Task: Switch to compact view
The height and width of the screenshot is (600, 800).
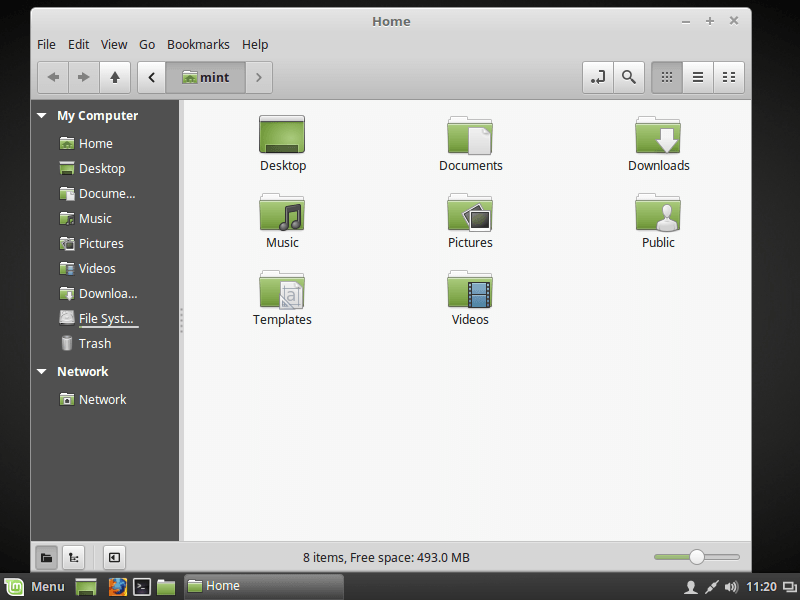Action: click(x=729, y=78)
